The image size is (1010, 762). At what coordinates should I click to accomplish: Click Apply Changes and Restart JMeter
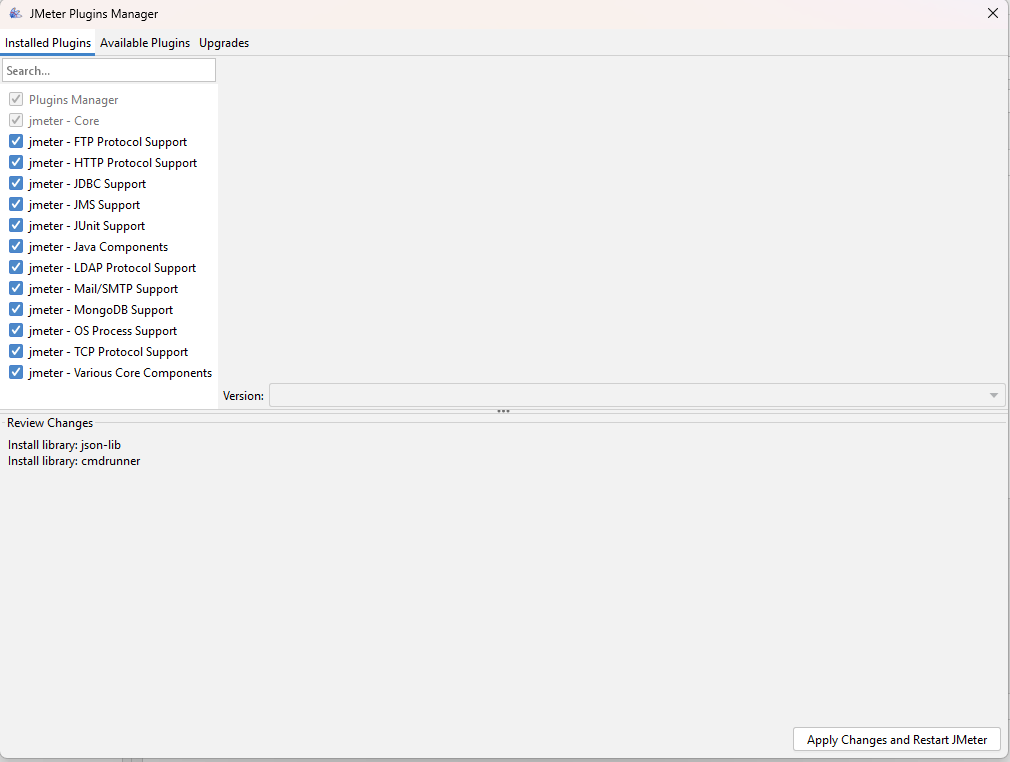point(897,739)
